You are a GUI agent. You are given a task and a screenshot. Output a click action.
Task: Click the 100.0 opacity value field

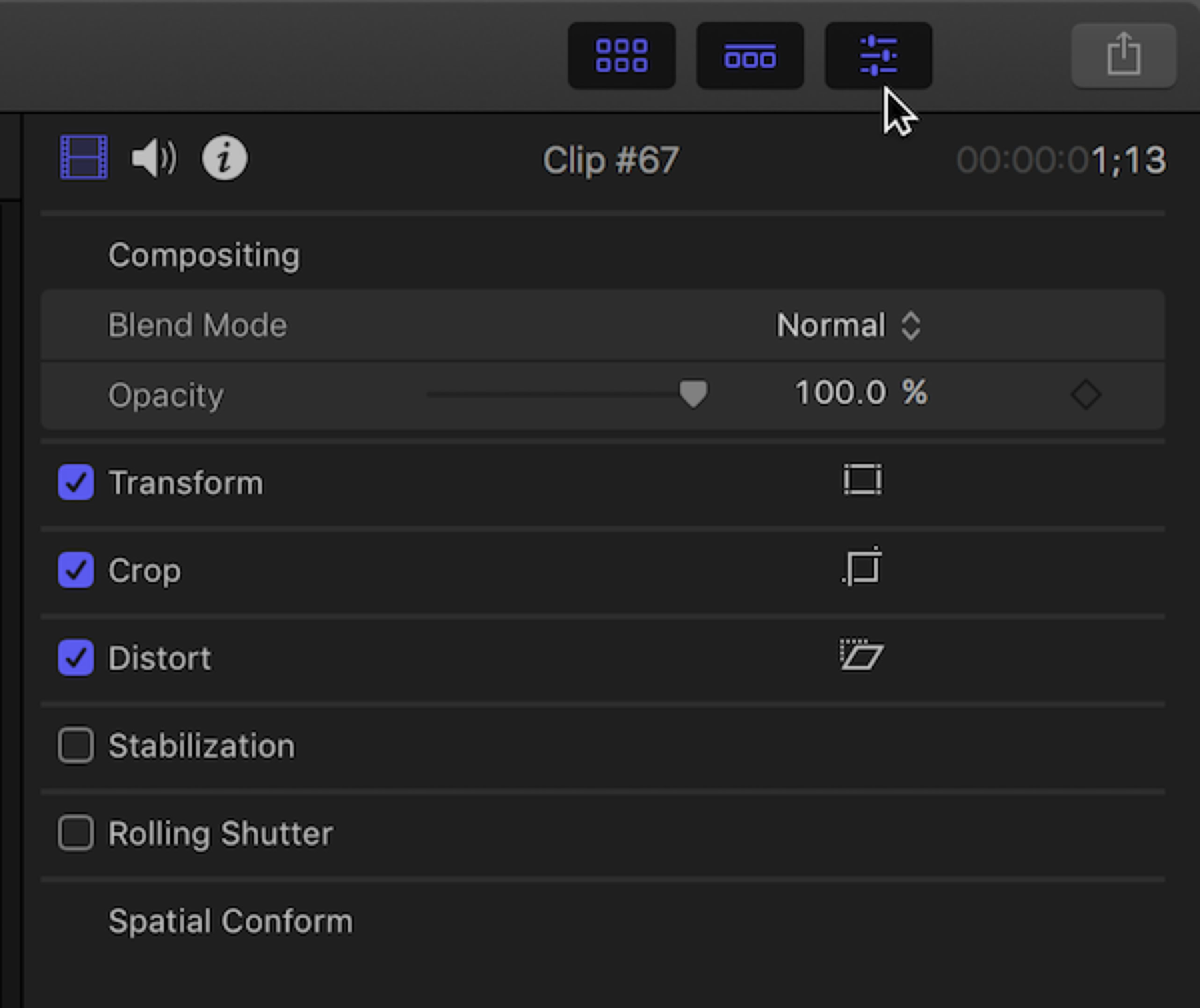(x=840, y=393)
